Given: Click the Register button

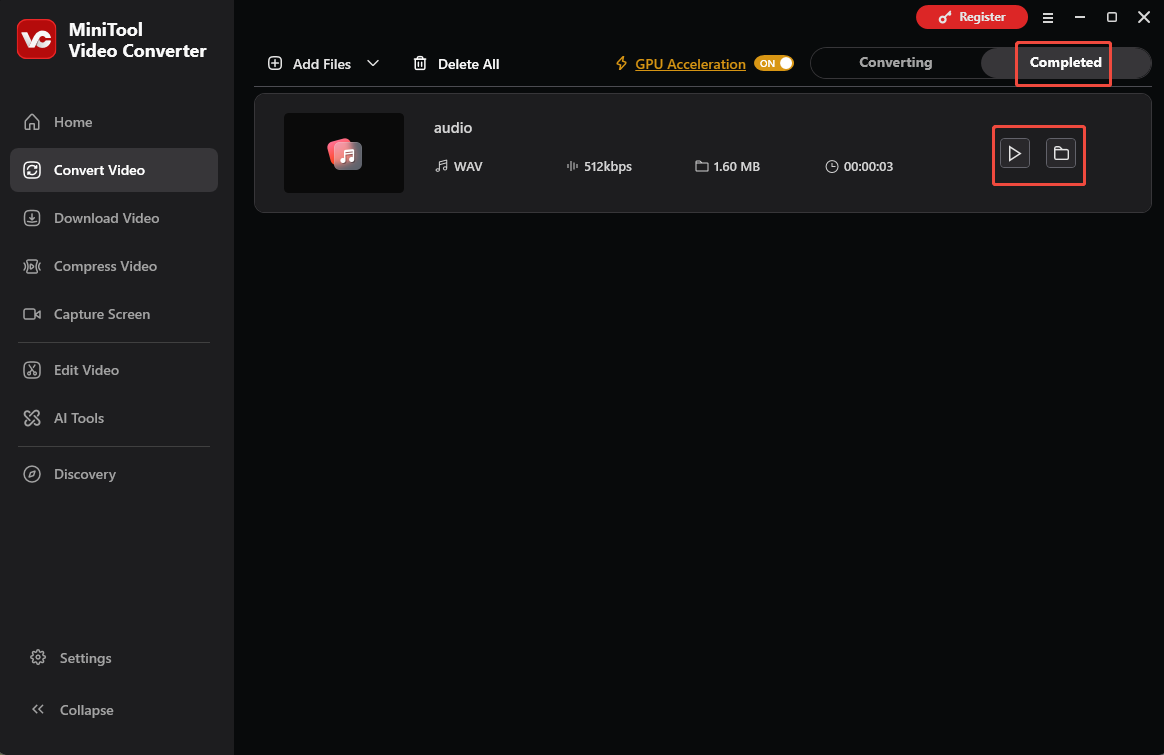Looking at the screenshot, I should tap(971, 17).
